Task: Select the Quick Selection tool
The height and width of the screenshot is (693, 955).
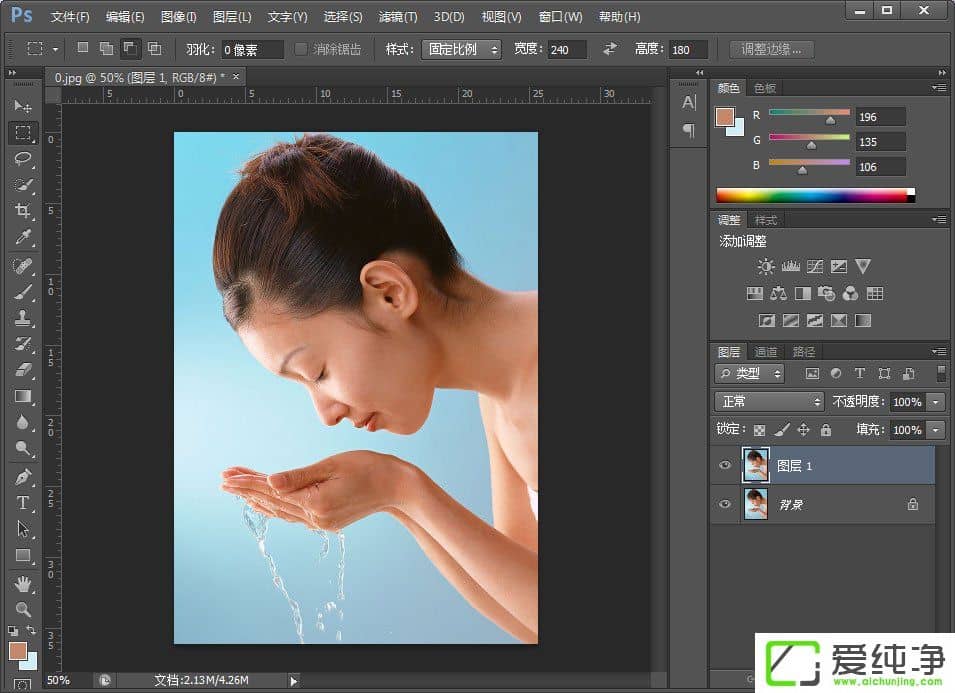Action: click(23, 185)
